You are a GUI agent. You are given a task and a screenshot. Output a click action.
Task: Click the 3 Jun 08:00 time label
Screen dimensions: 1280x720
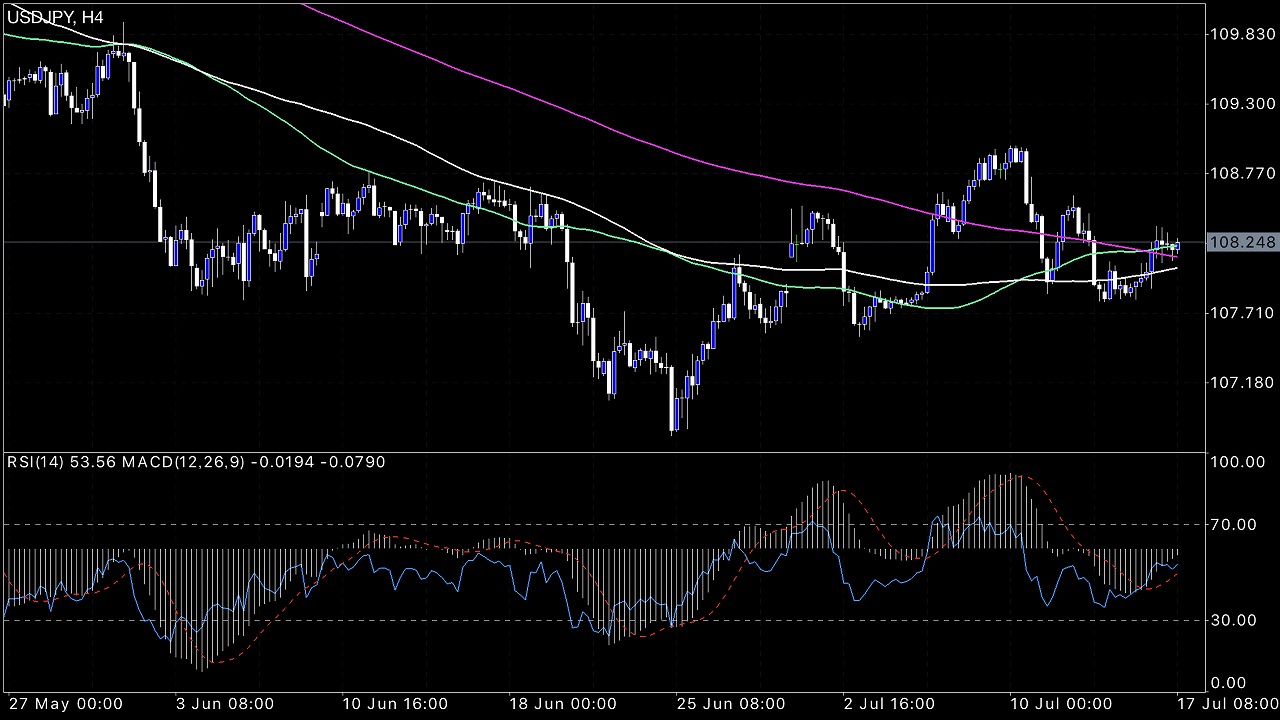pos(227,704)
